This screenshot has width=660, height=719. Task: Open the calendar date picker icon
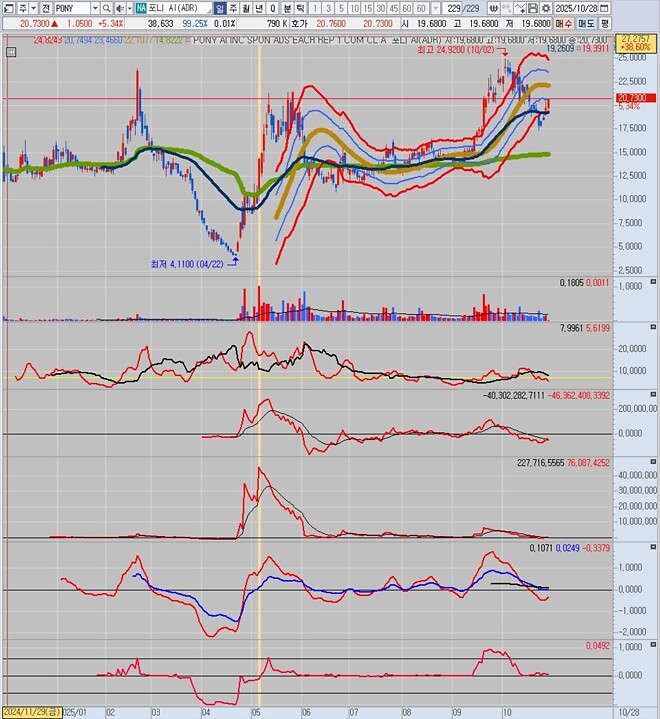tap(605, 8)
